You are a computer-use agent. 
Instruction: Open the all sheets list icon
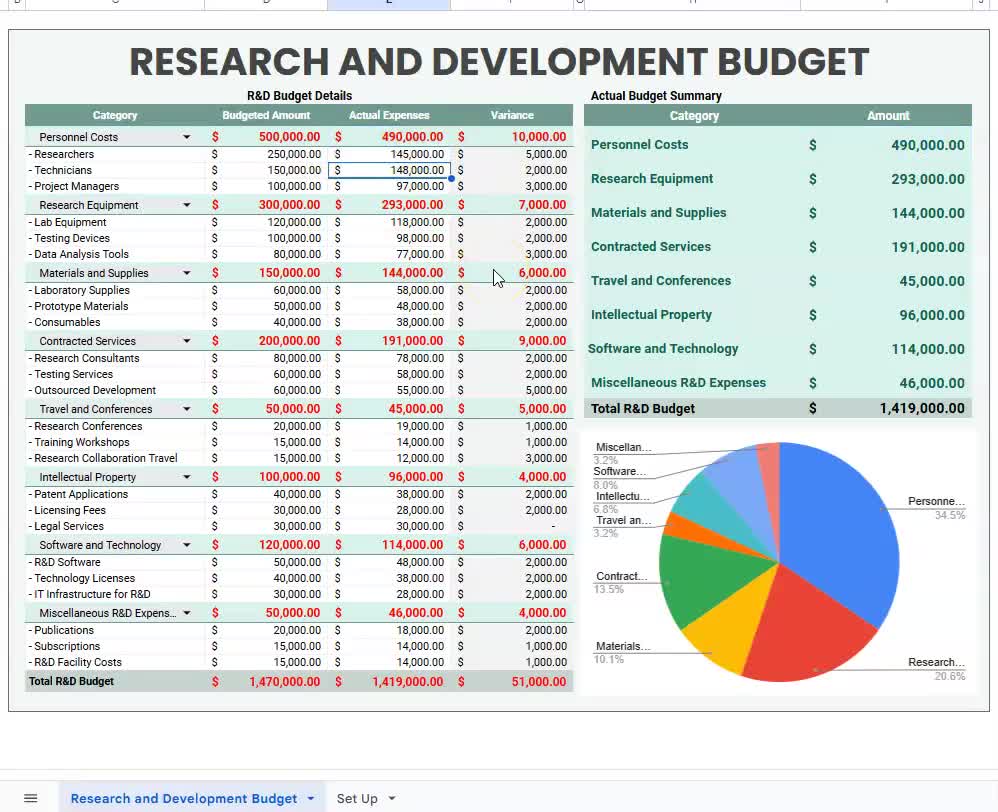30,797
